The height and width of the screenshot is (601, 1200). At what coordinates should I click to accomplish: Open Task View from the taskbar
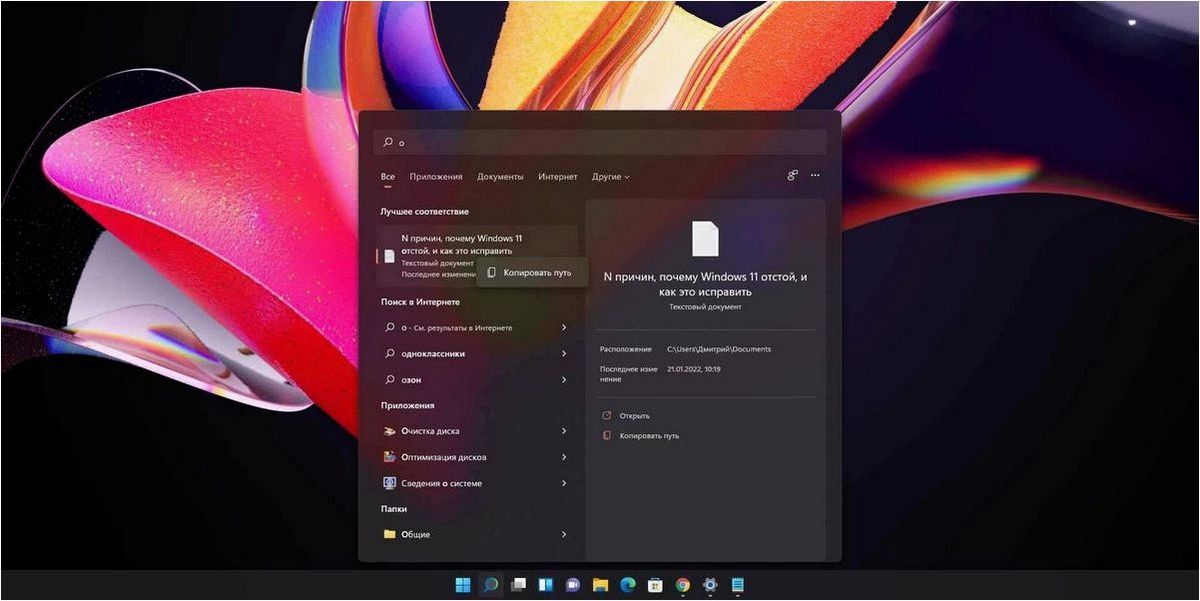[518, 585]
